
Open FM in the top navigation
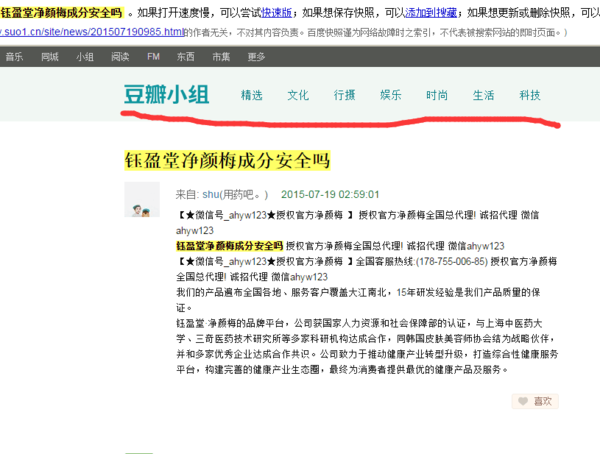pos(153,57)
